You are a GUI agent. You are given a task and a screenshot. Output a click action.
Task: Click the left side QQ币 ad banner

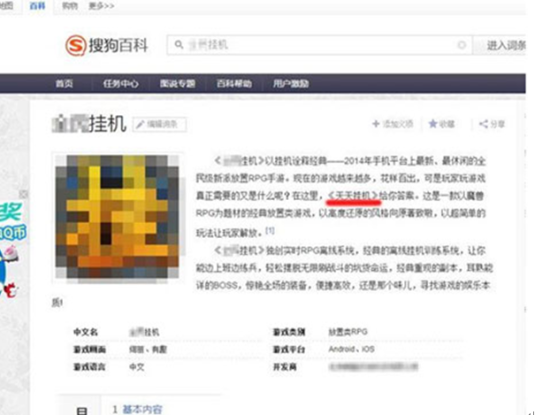pos(13,249)
